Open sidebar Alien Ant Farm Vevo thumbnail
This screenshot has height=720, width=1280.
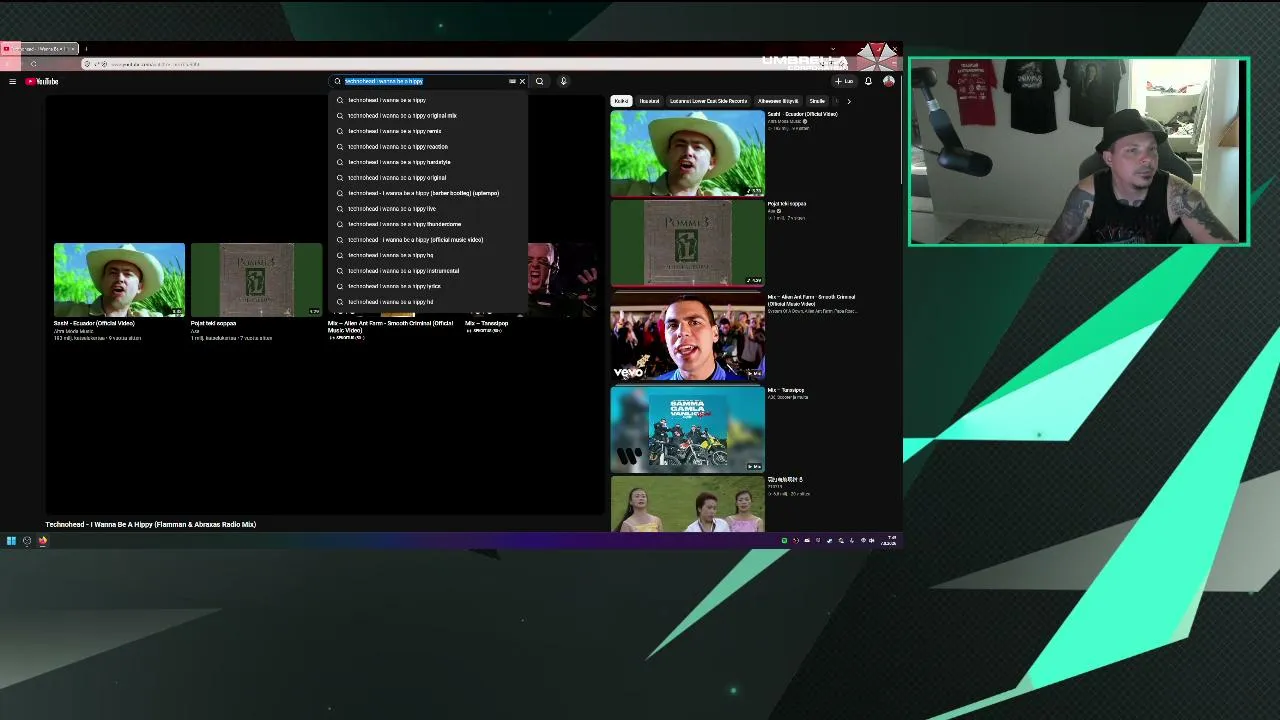(x=687, y=336)
